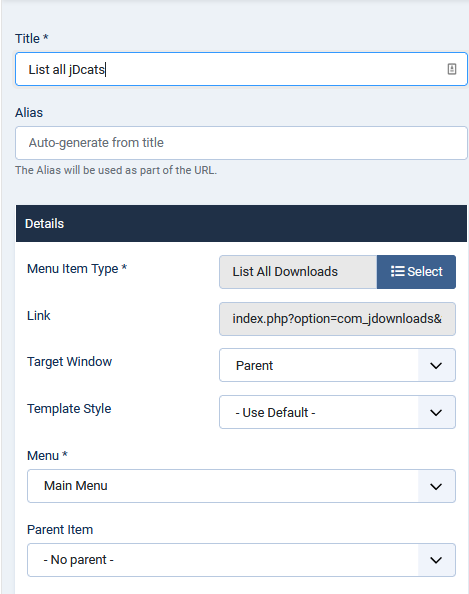Click into the Alias auto-generate field

pos(241,143)
